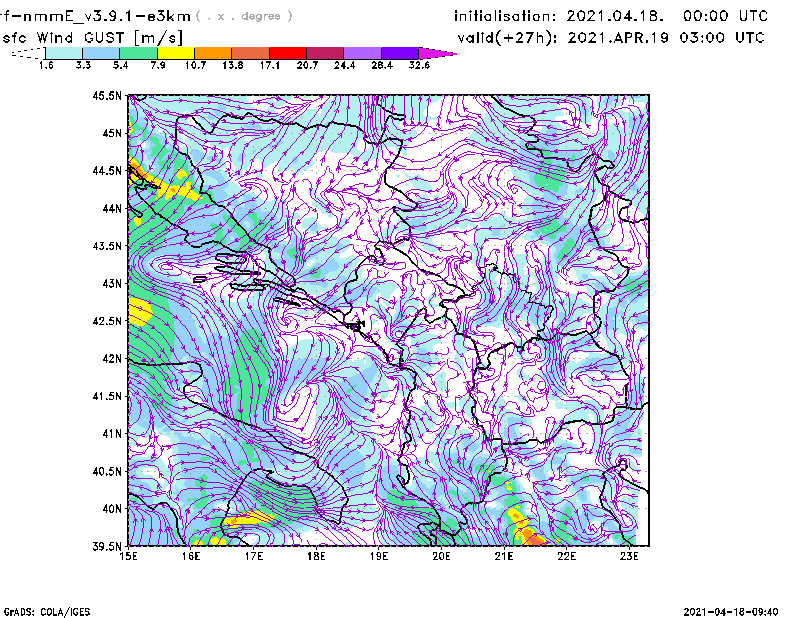Click the 'sfc Wind GUST [m/s]' title
The height and width of the screenshot is (618, 800).
pos(92,38)
